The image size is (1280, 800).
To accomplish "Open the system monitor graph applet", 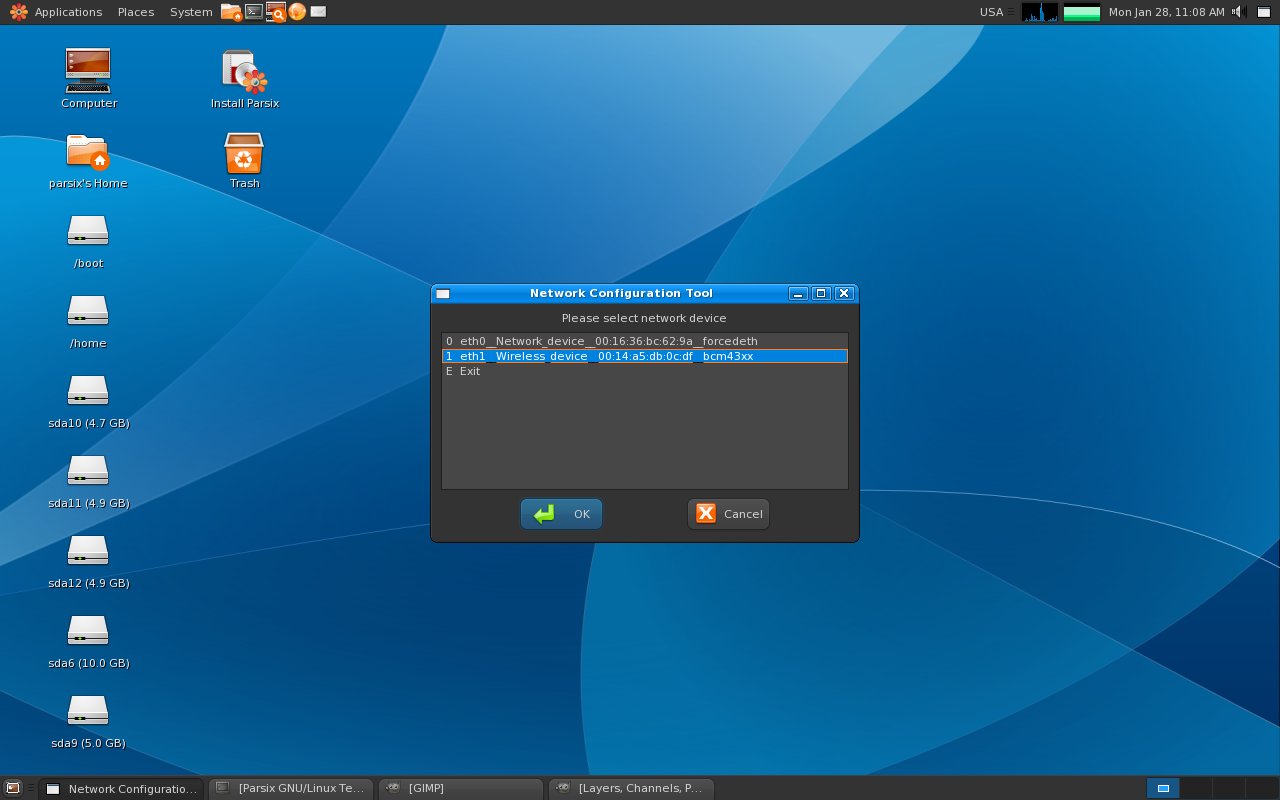I will 1039,12.
